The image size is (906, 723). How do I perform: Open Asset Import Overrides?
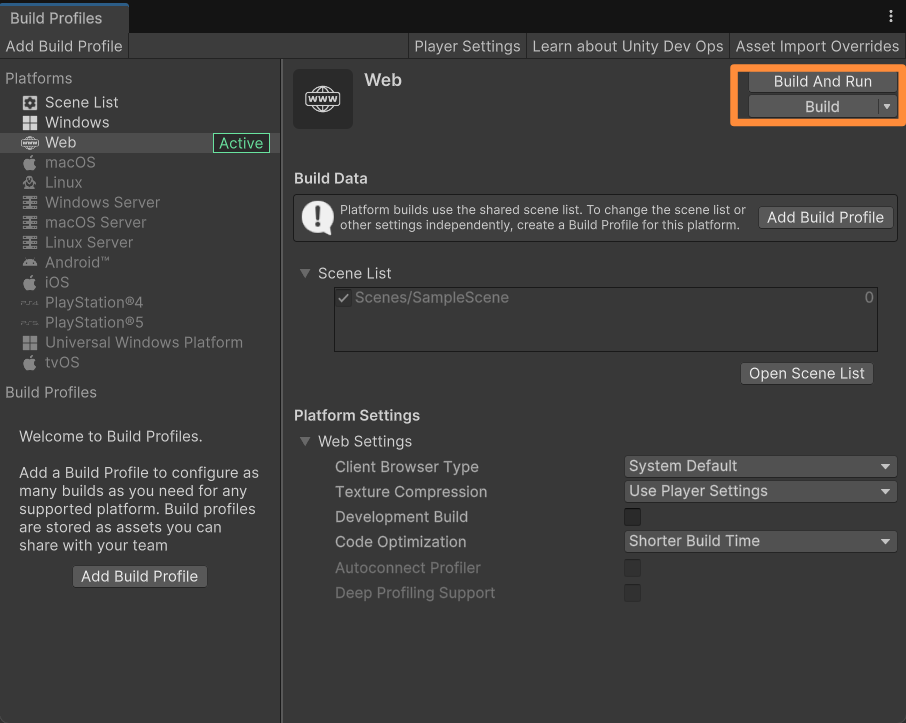pos(817,46)
